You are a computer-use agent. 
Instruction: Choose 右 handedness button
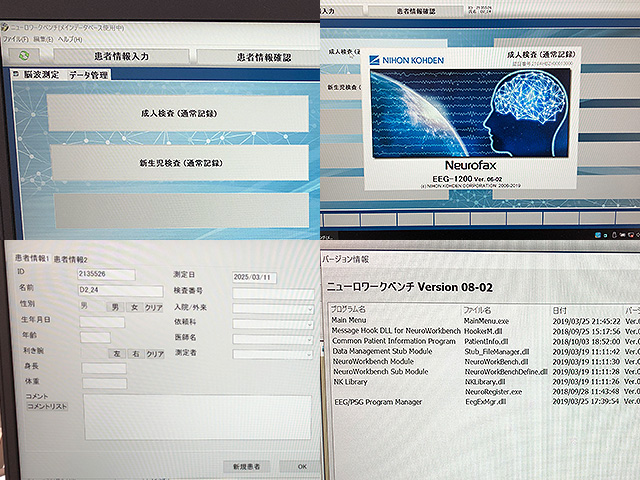click(136, 354)
